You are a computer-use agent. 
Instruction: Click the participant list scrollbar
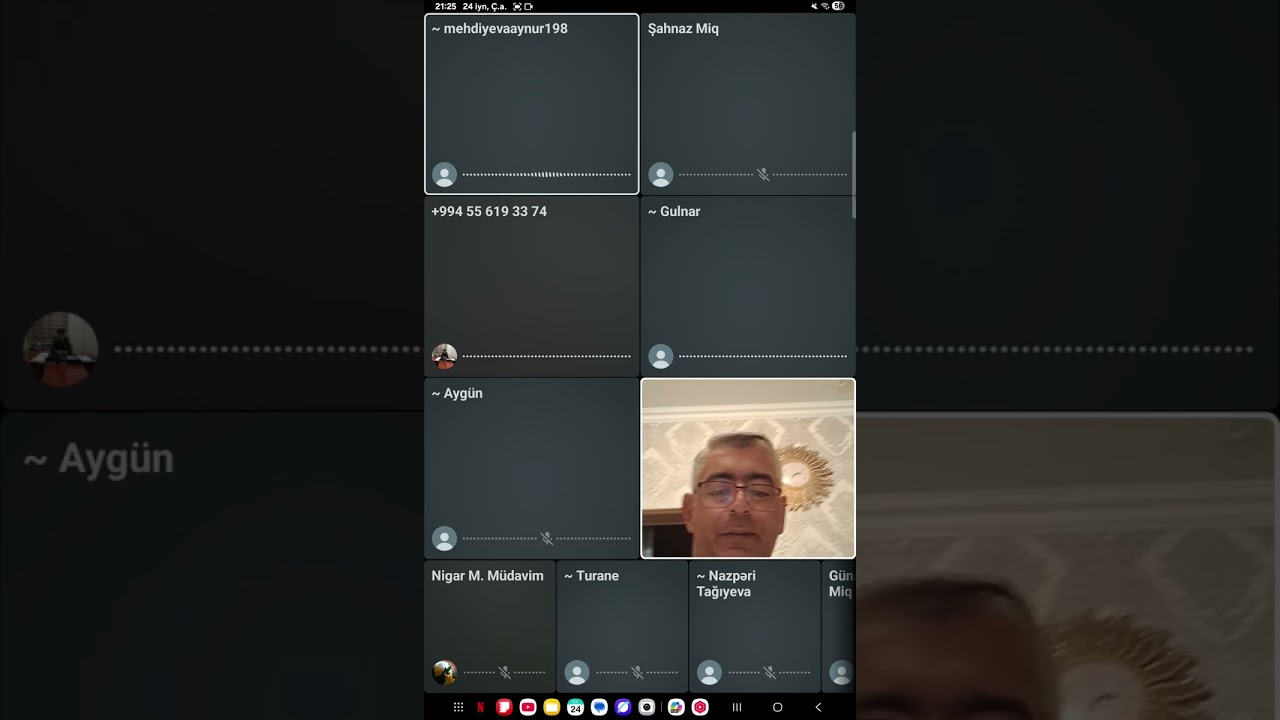tap(853, 175)
